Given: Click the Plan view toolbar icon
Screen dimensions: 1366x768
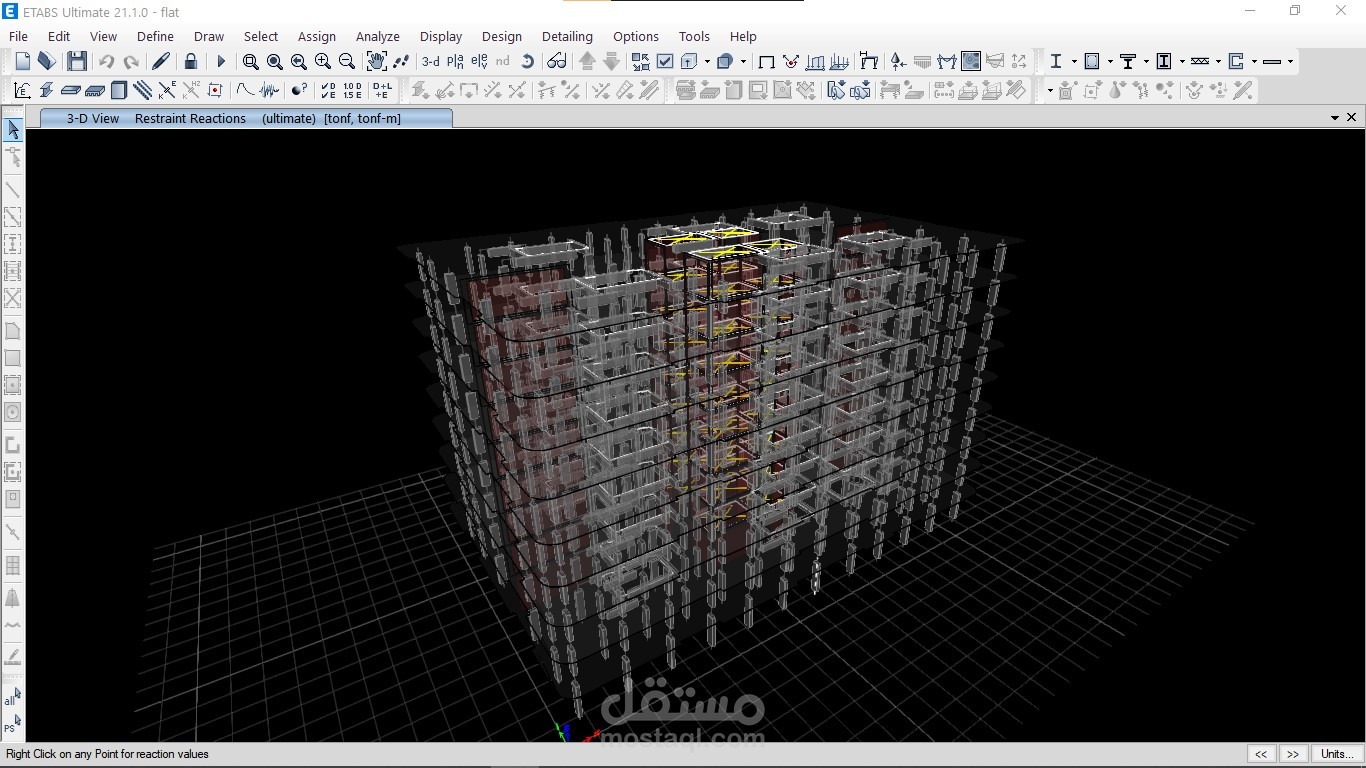Looking at the screenshot, I should pos(455,62).
